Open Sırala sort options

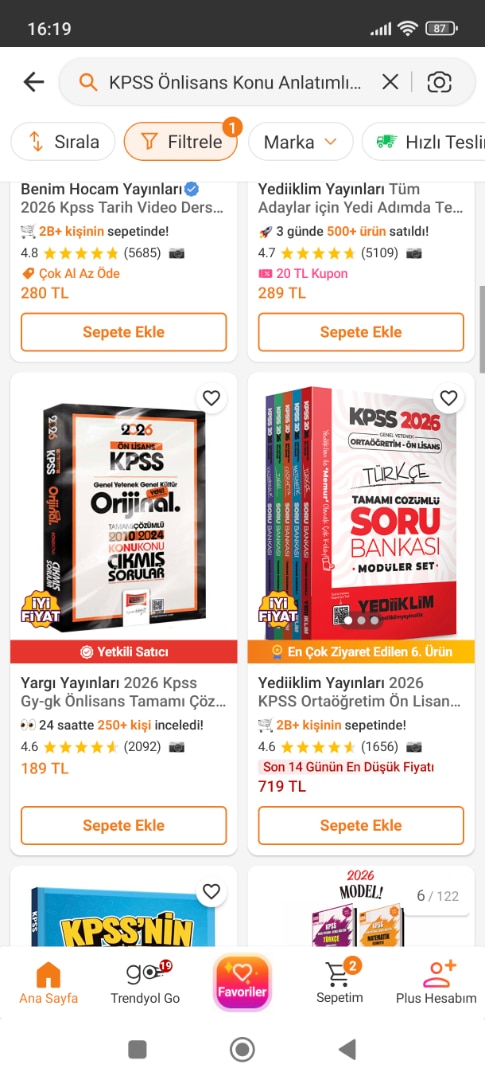pyautogui.click(x=63, y=142)
